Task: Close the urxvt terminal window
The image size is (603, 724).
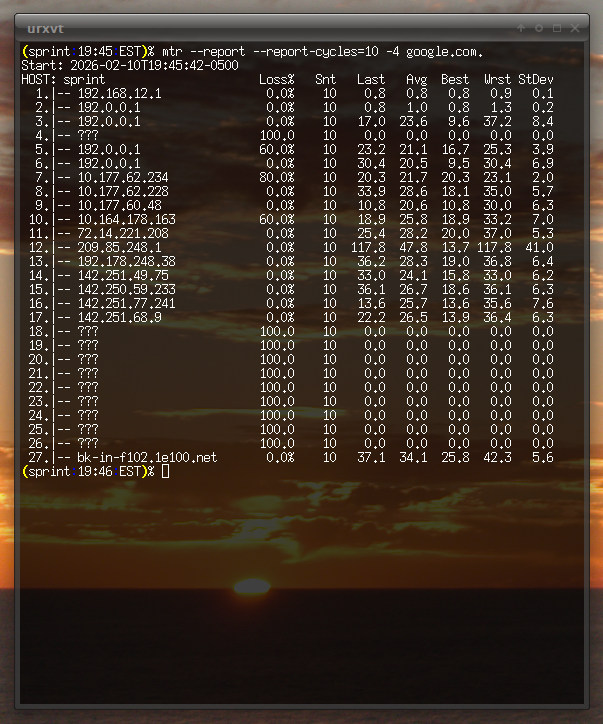Action: pyautogui.click(x=575, y=28)
